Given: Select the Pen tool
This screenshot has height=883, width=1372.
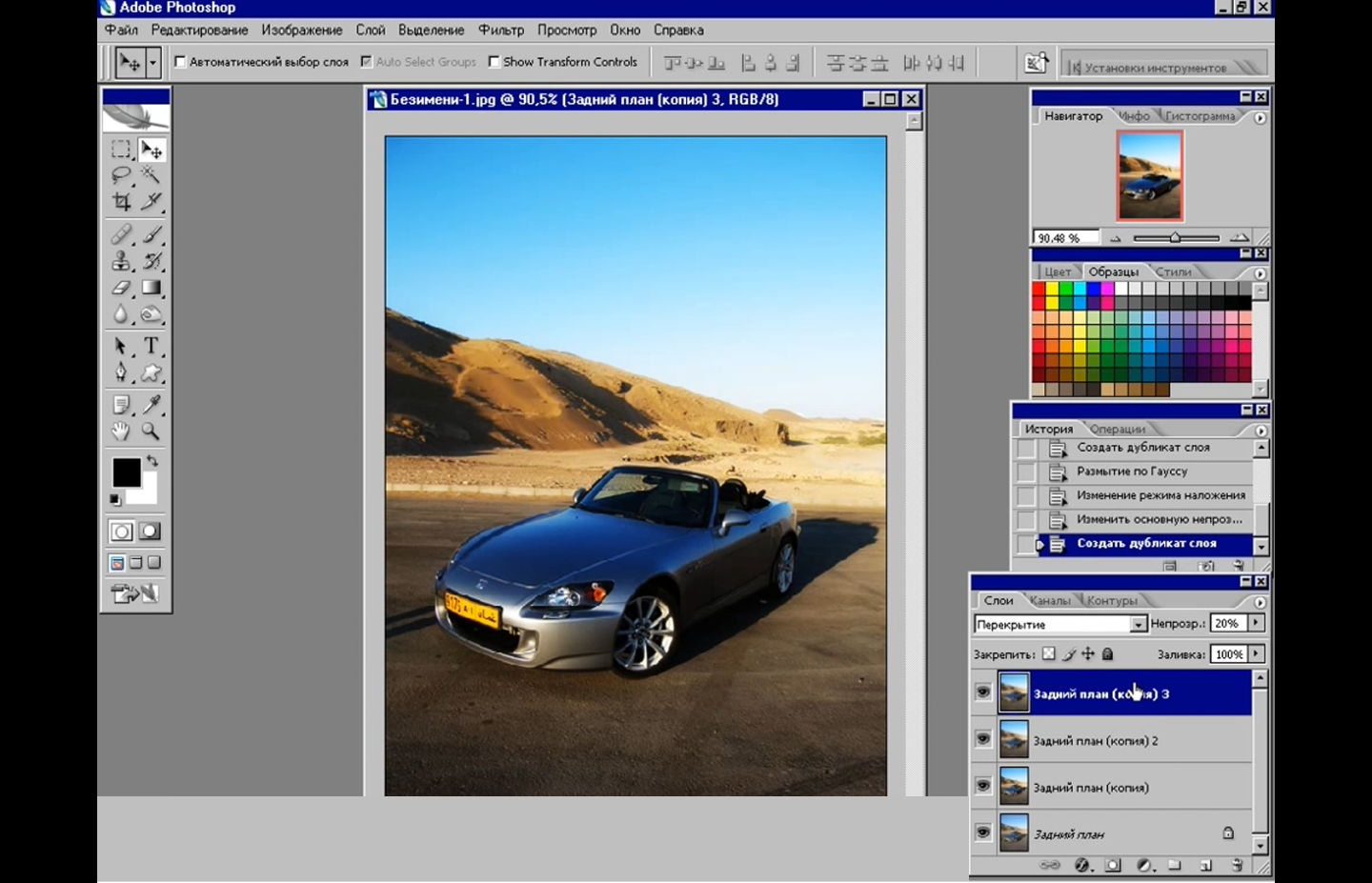Looking at the screenshot, I should pos(120,372).
